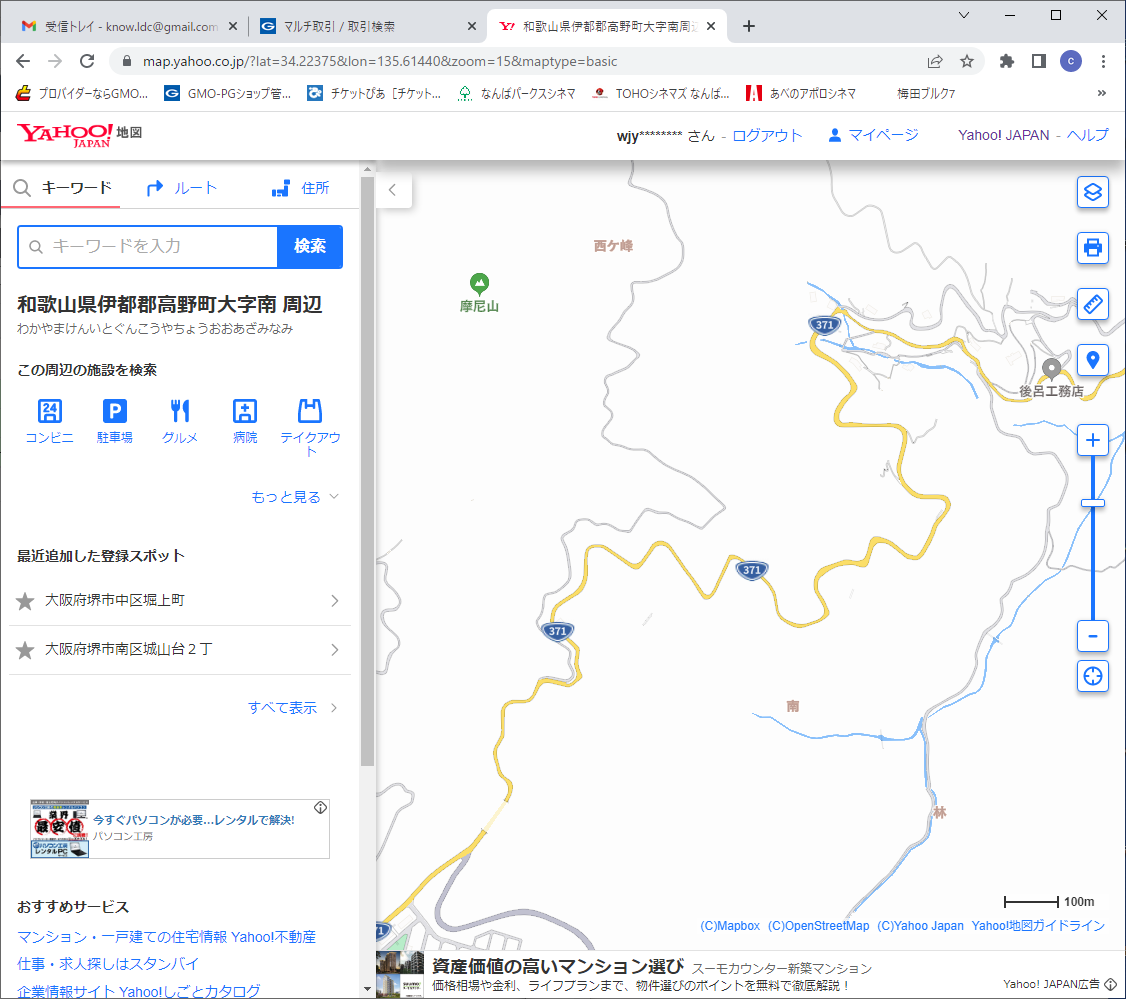Center map on current location icon
Viewport: 1126px width, 999px height.
[1092, 676]
